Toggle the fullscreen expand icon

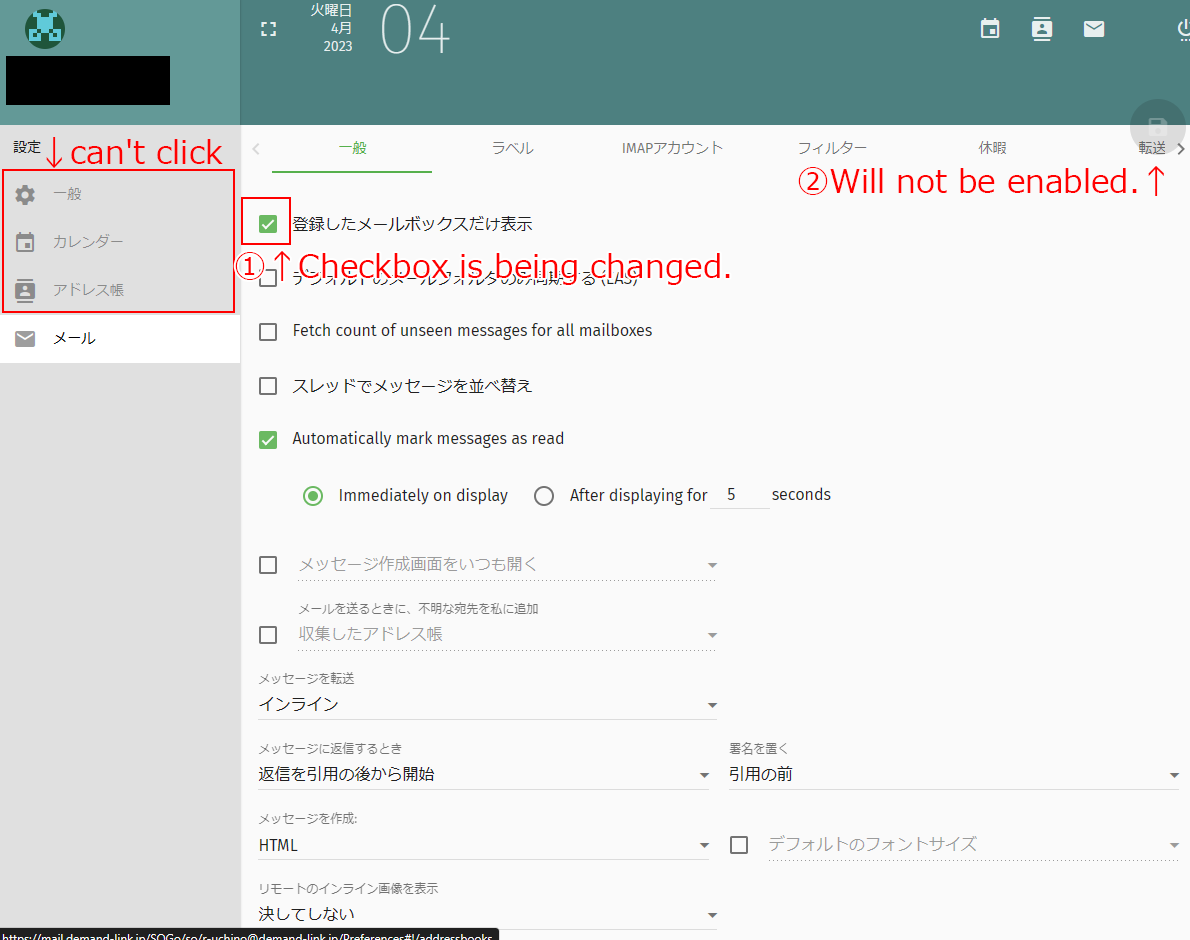[268, 29]
